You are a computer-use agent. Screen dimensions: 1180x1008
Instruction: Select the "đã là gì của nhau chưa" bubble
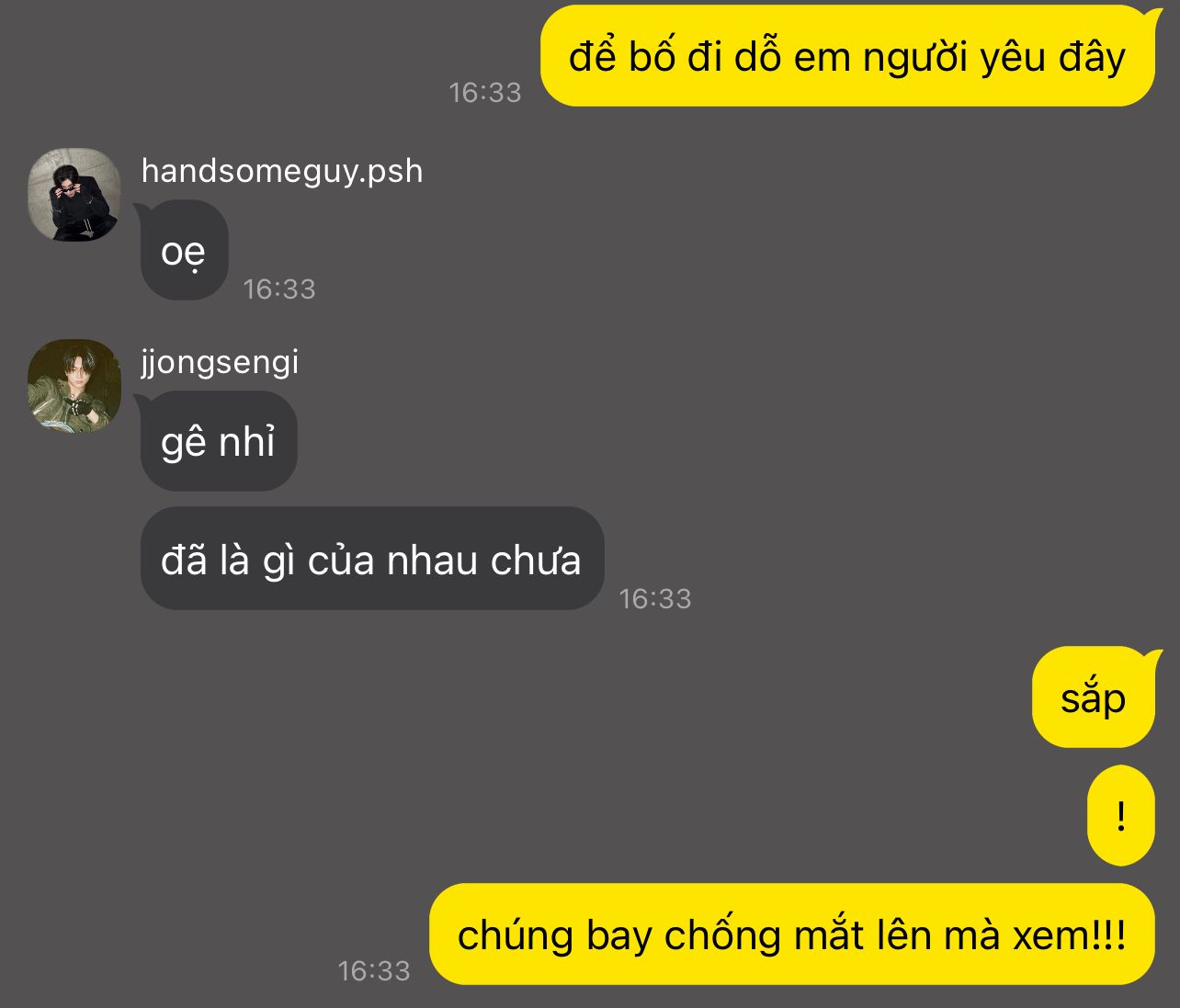click(372, 559)
